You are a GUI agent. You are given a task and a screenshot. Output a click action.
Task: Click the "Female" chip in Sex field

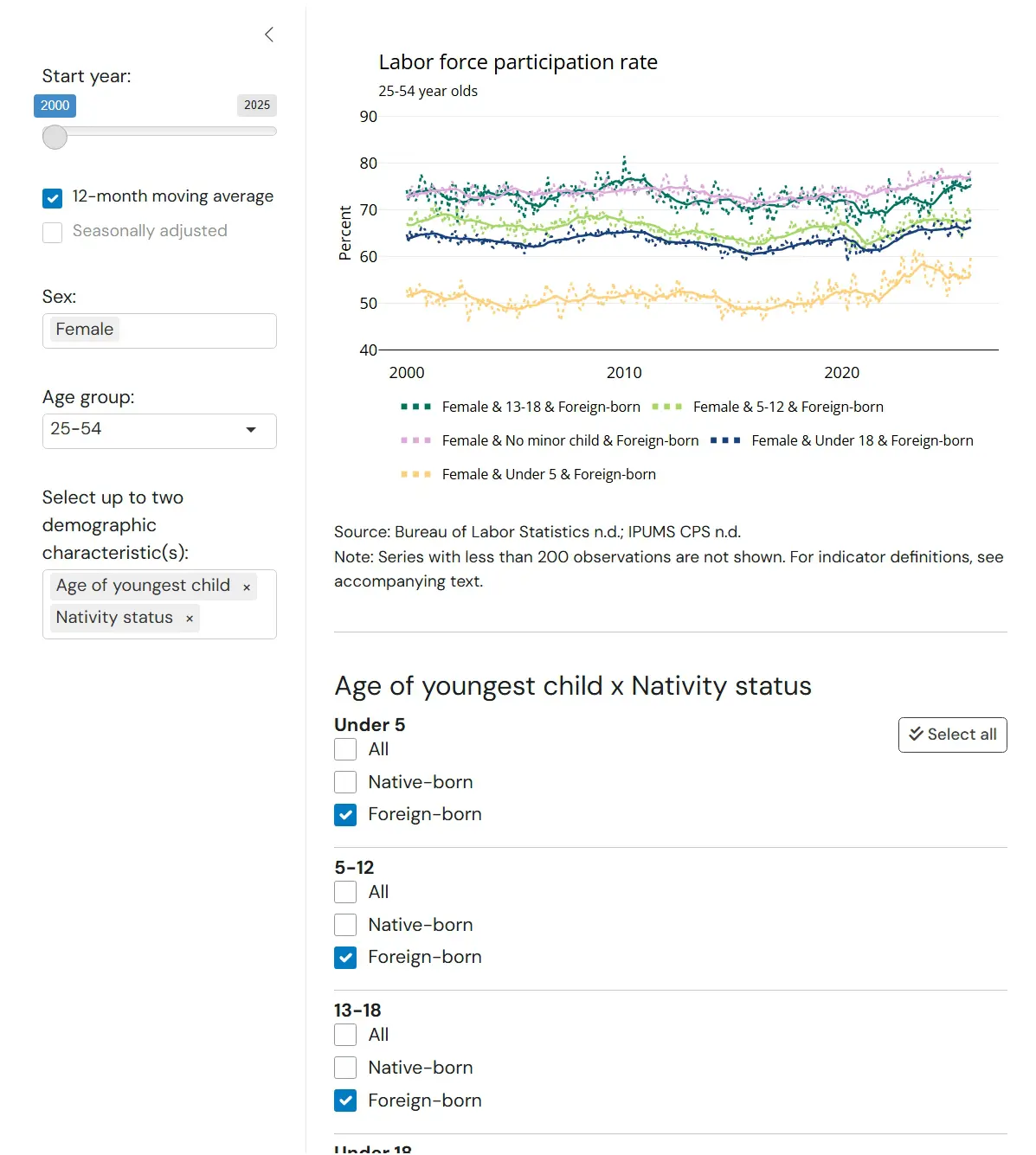[x=83, y=329]
